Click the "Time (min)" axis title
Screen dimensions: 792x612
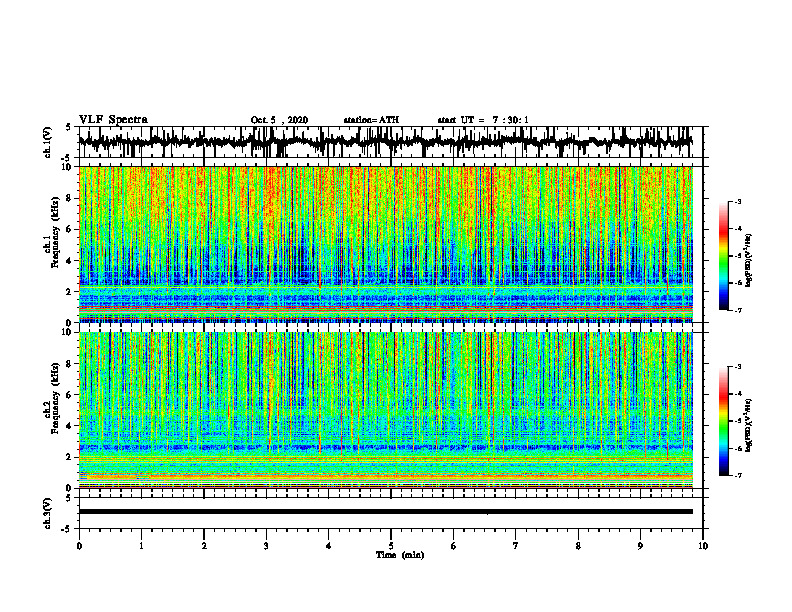point(400,555)
